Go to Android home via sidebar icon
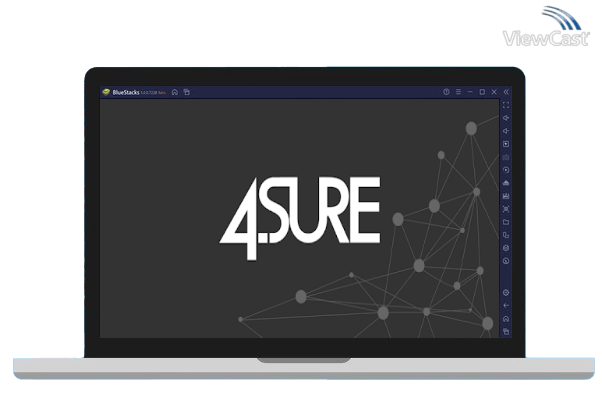This screenshot has width=602, height=414. (506, 319)
